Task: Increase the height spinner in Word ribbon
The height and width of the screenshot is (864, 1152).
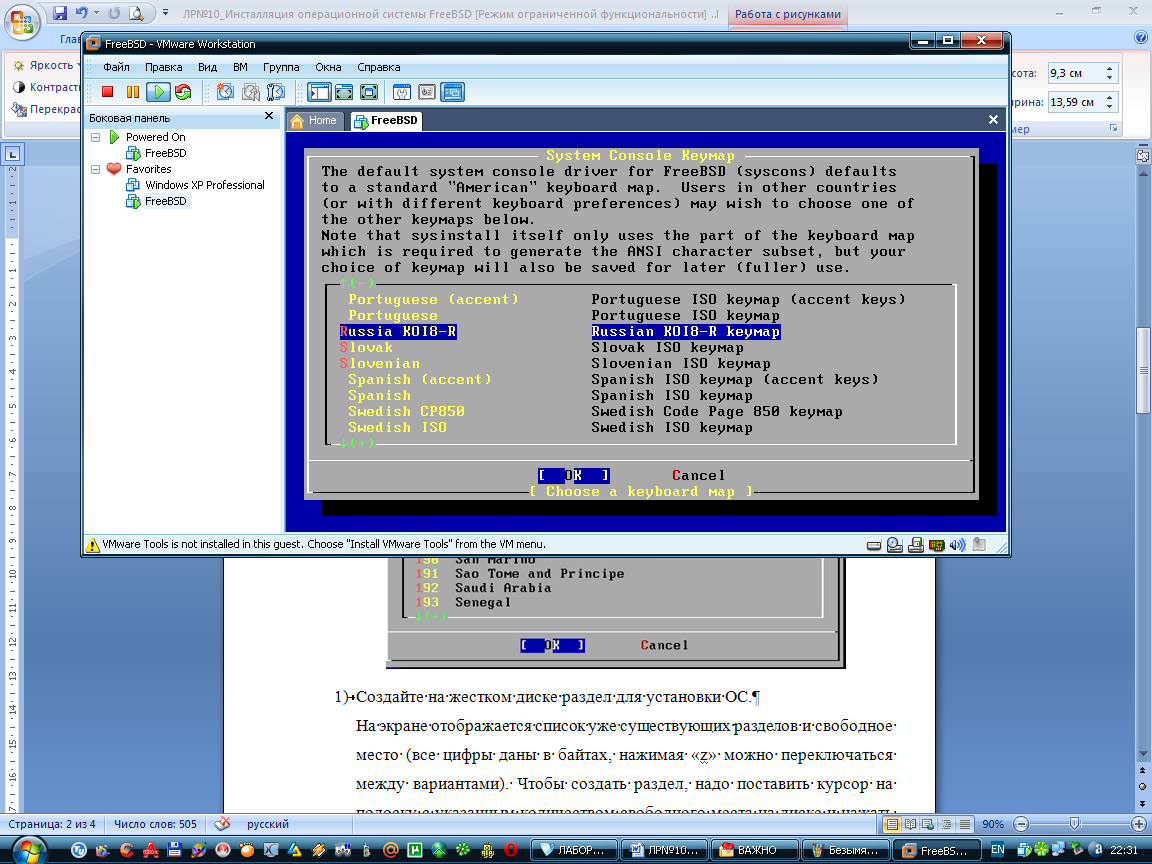Action: pyautogui.click(x=1110, y=68)
